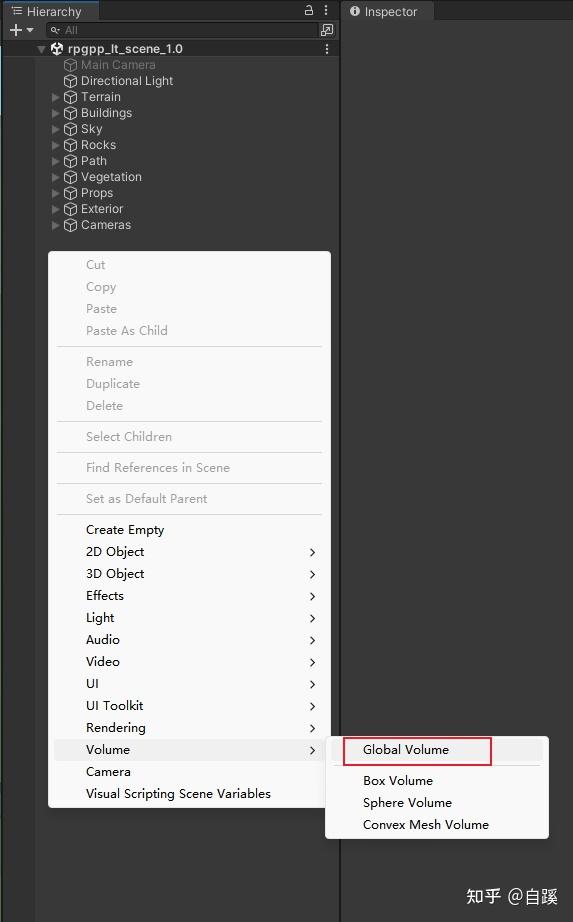Image resolution: width=573 pixels, height=922 pixels.
Task: Click the Hierarchy search field
Action: pyautogui.click(x=182, y=30)
